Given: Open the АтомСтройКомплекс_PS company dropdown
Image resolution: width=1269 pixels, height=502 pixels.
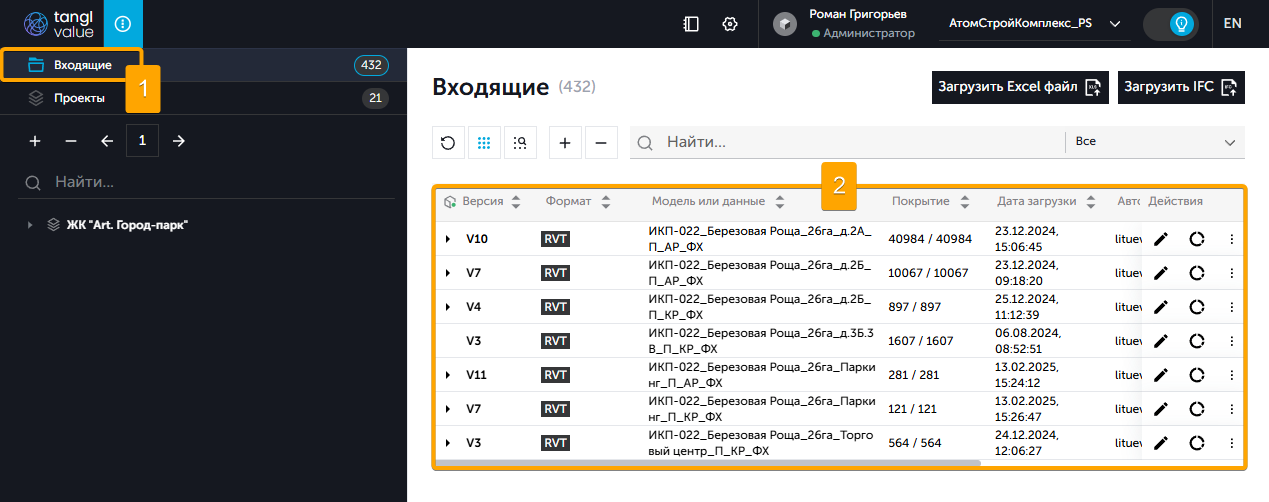Looking at the screenshot, I should pyautogui.click(x=1034, y=24).
